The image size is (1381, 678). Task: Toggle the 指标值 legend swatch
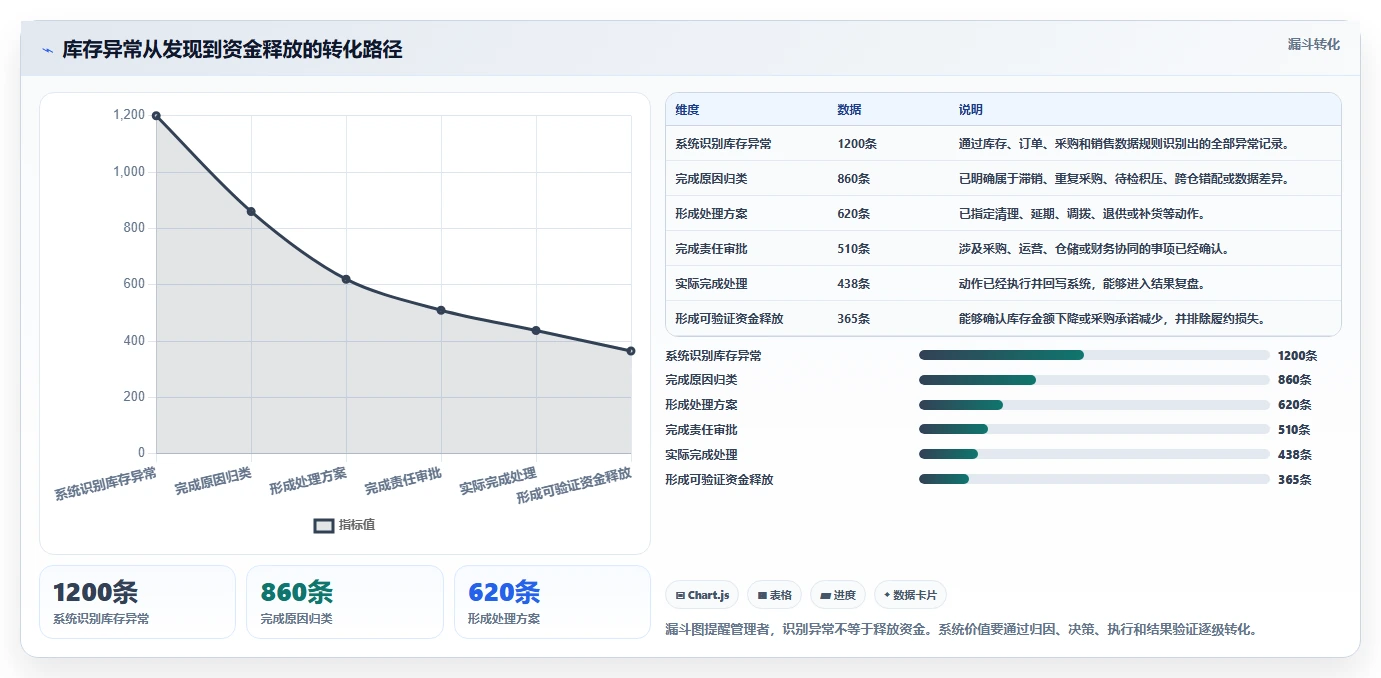[x=324, y=525]
